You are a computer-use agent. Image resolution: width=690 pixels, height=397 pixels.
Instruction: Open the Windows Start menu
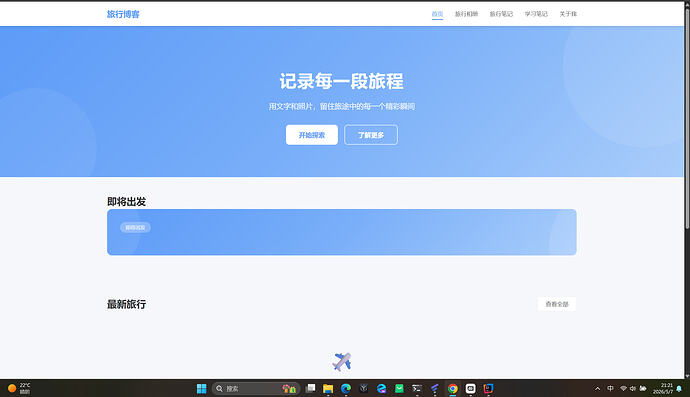tap(202, 388)
